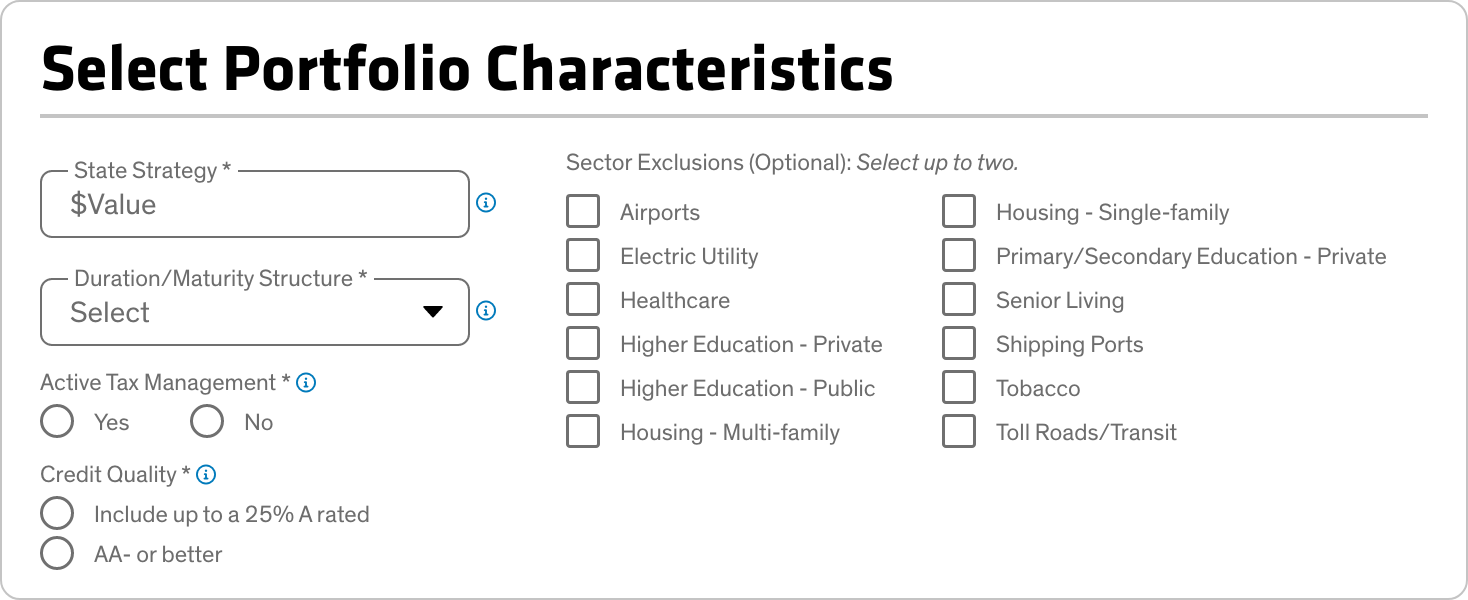
Task: Click the Active Tax Management info icon
Action: coord(307,383)
